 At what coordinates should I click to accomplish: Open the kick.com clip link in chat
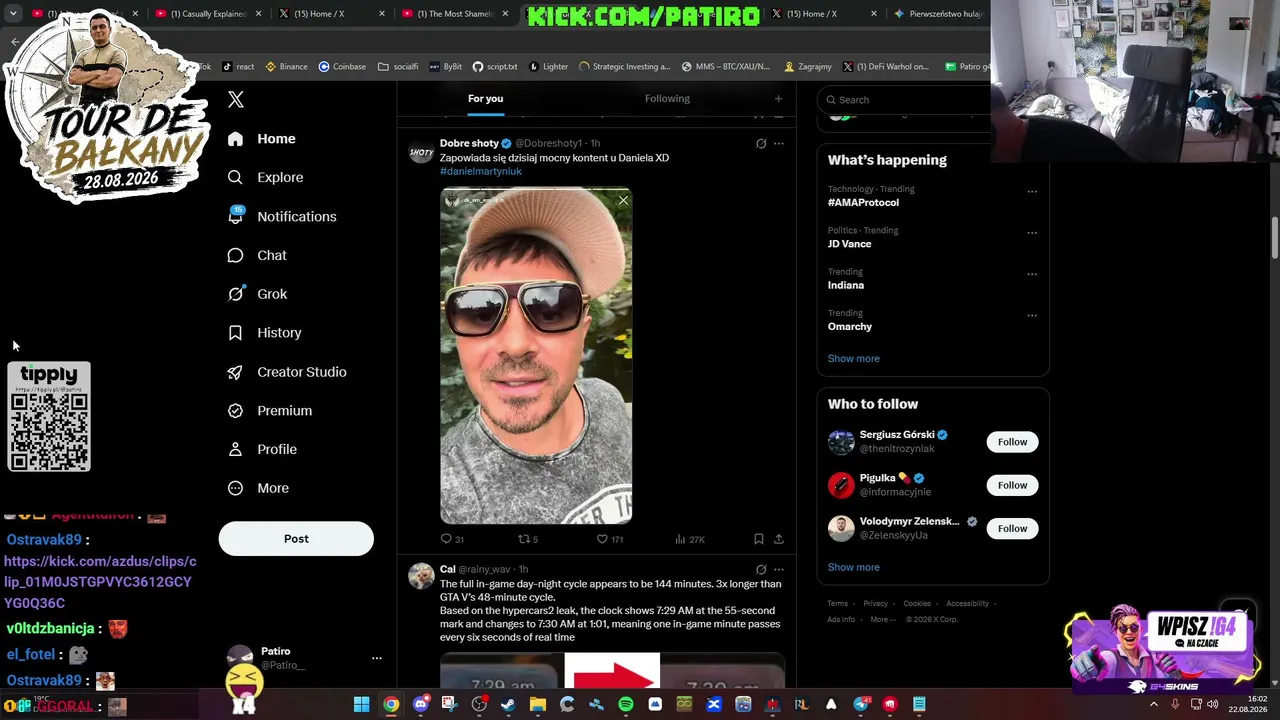point(100,582)
